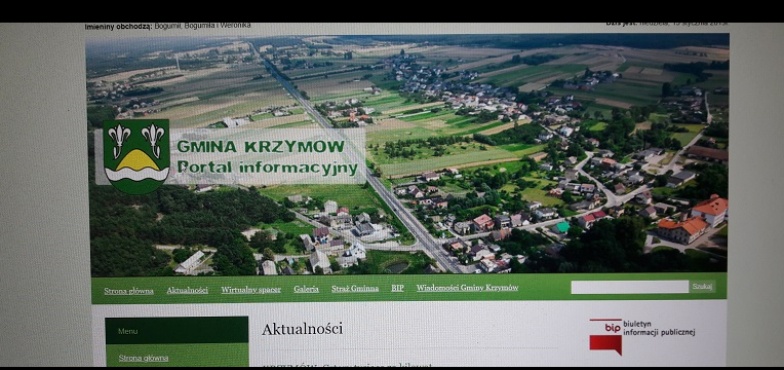Visit Straż Gminna section
The image size is (784, 370).
pos(355,288)
